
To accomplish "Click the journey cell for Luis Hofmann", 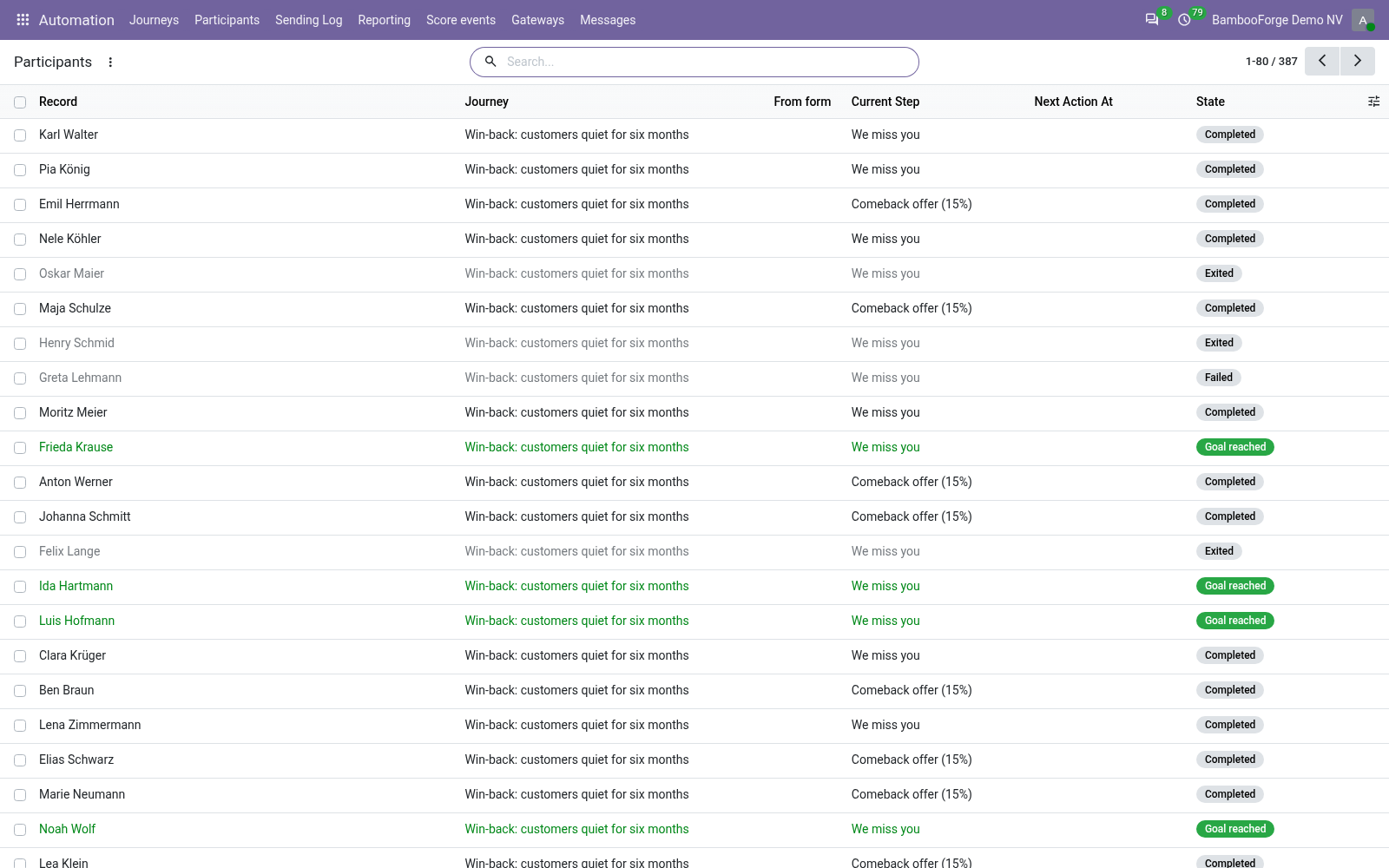I will [x=576, y=621].
